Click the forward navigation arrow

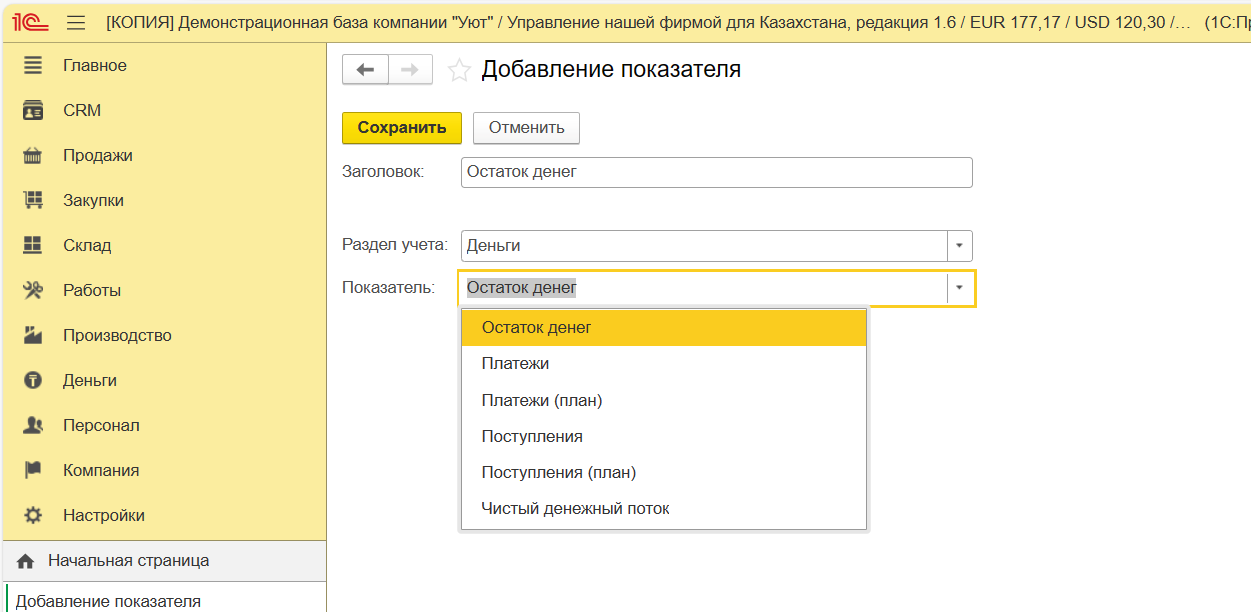[409, 69]
